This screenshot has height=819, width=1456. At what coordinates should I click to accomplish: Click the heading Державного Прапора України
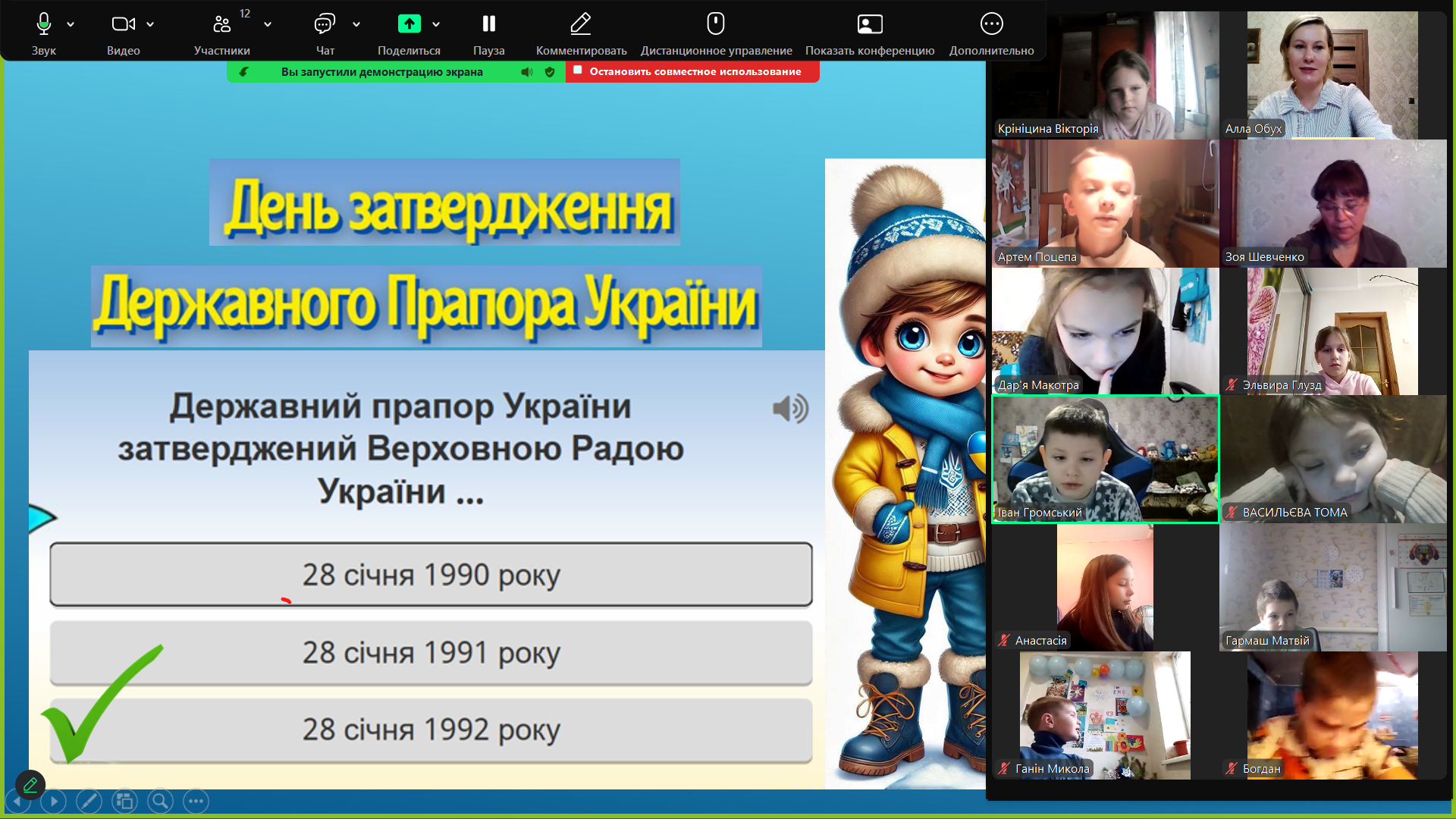tap(426, 306)
